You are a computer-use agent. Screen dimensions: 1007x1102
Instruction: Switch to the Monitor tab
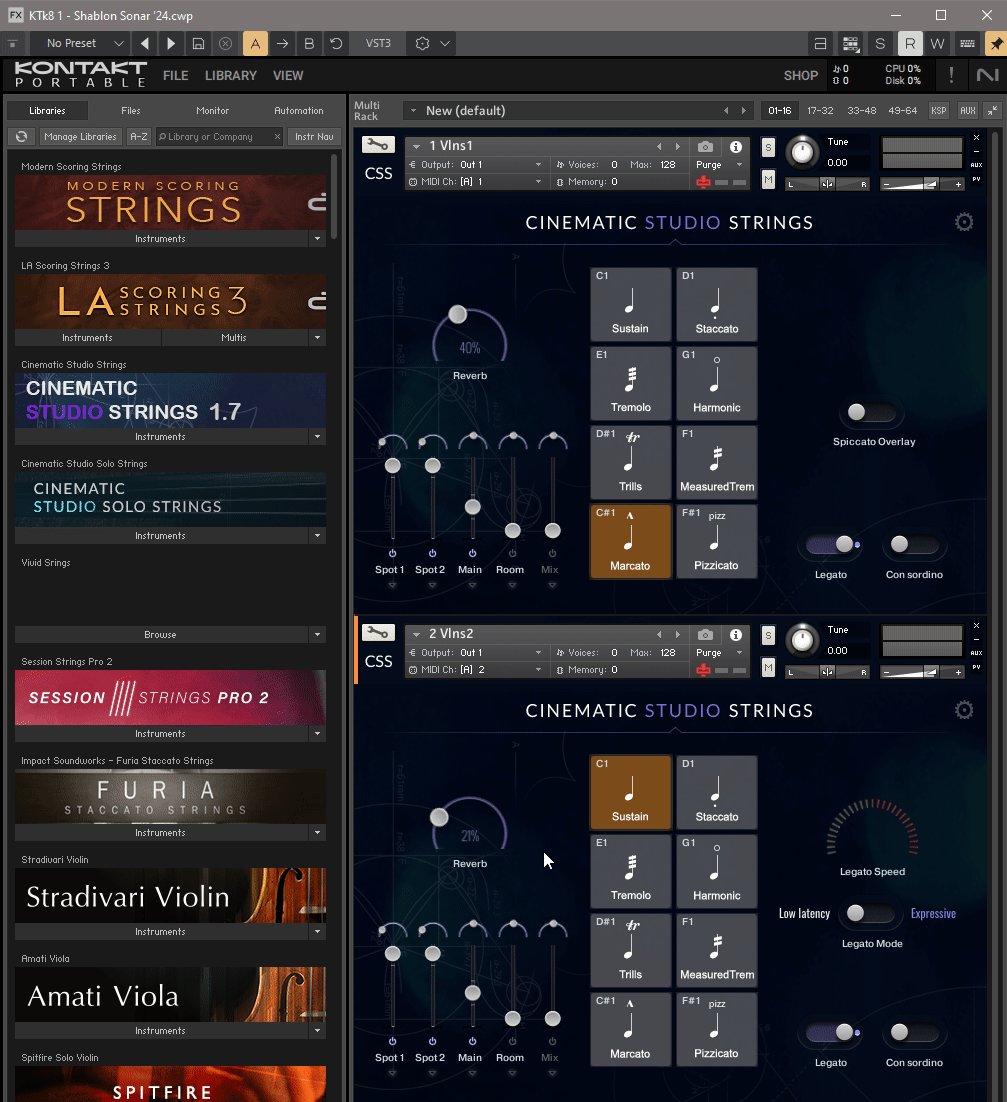point(212,111)
